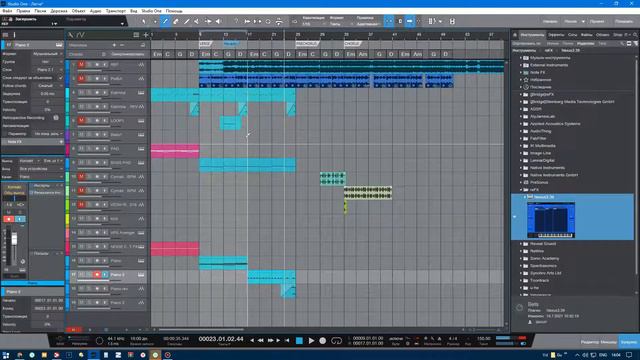Expand the Toontrack folder
The width and height of the screenshot is (640, 360).
click(x=521, y=280)
